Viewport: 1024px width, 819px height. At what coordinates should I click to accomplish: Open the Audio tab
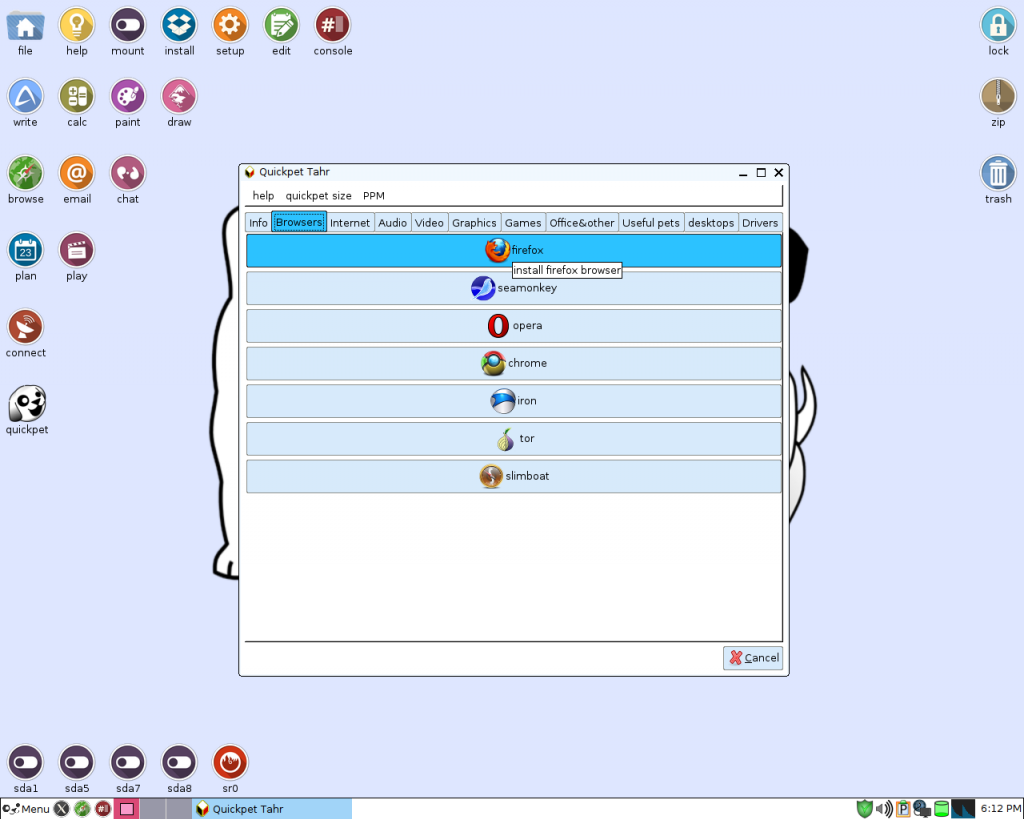coord(392,223)
